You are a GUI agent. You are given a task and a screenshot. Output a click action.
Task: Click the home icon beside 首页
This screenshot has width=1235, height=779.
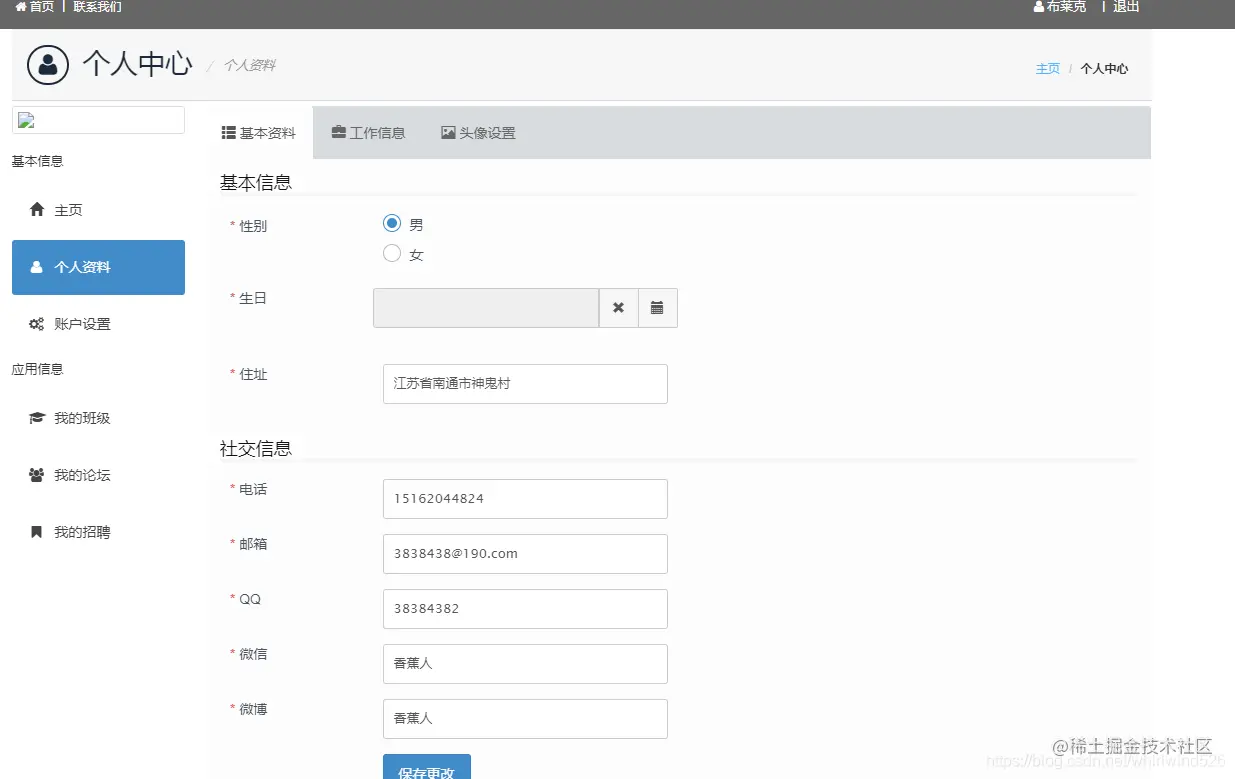[x=21, y=7]
